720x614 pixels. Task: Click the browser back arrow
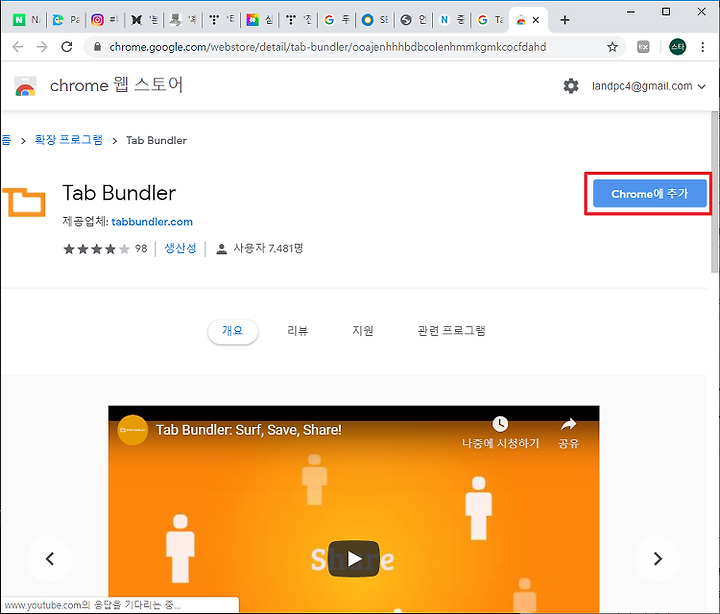17,47
